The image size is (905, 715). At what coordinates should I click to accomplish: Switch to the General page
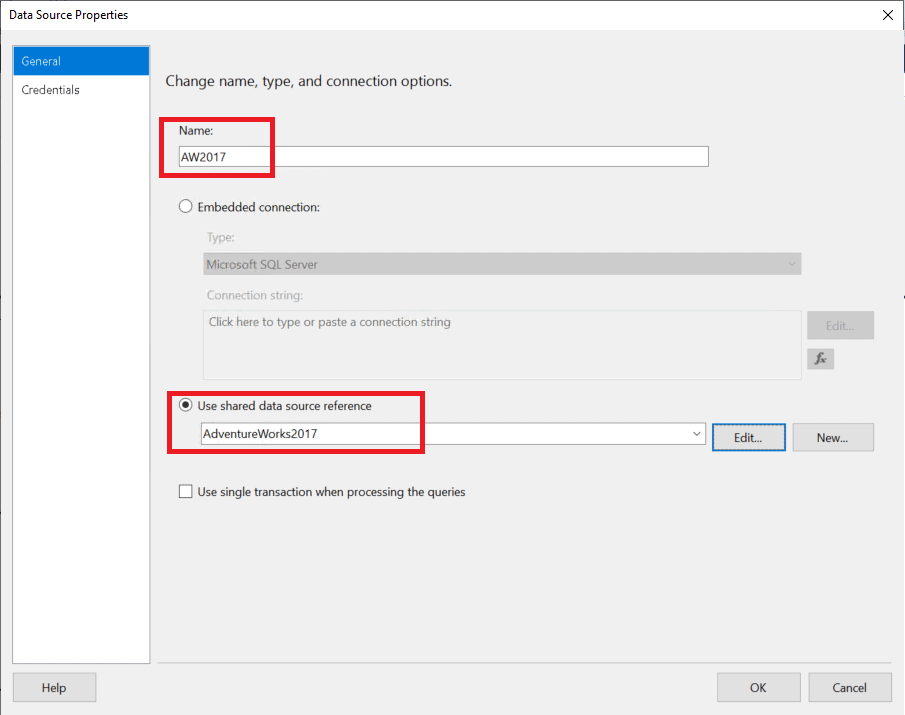(x=81, y=61)
